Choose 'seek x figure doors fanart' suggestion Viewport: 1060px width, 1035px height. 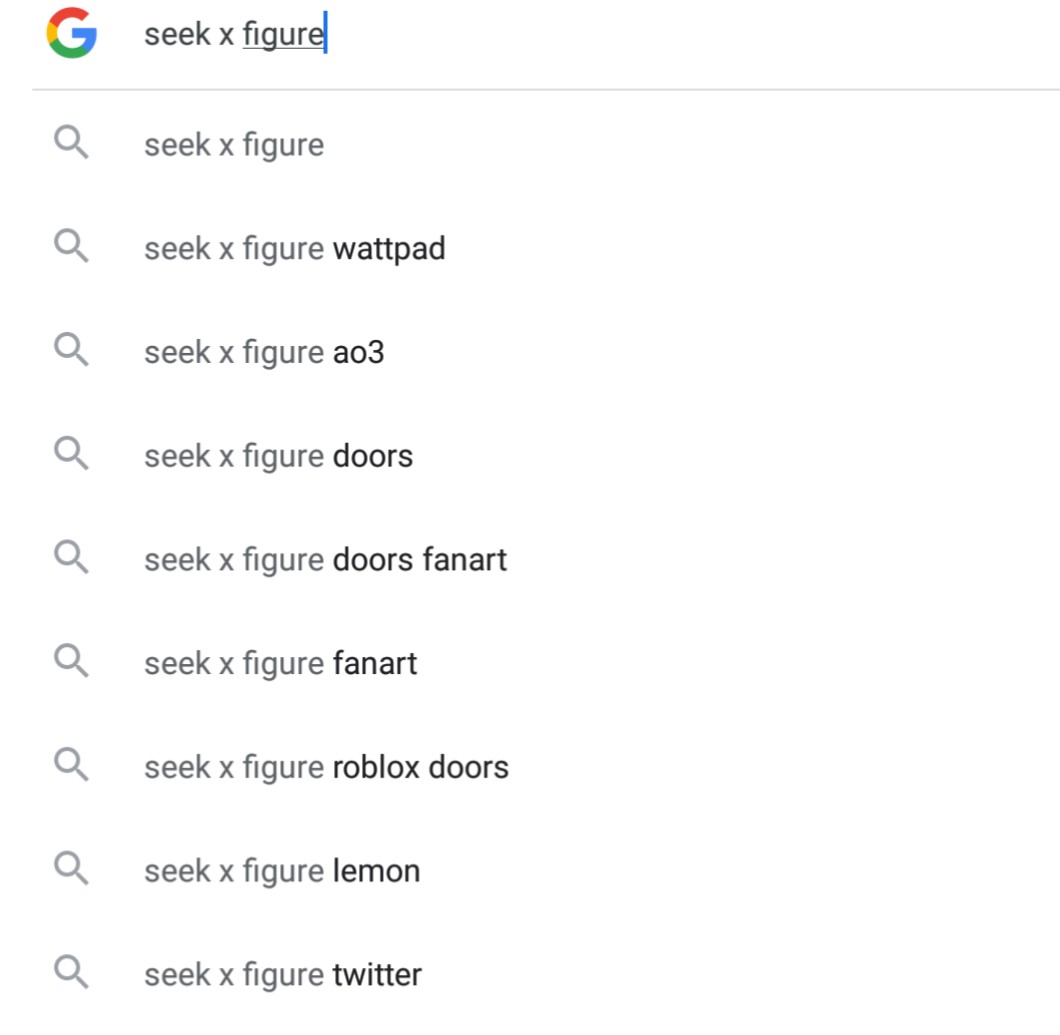pyautogui.click(x=325, y=560)
